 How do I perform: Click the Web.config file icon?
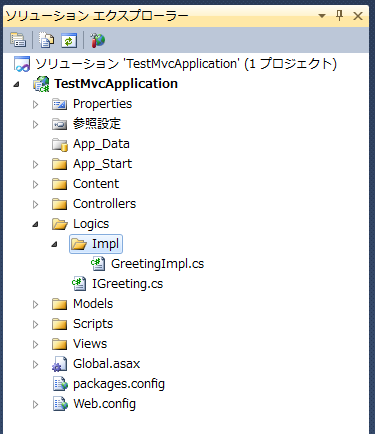point(60,404)
